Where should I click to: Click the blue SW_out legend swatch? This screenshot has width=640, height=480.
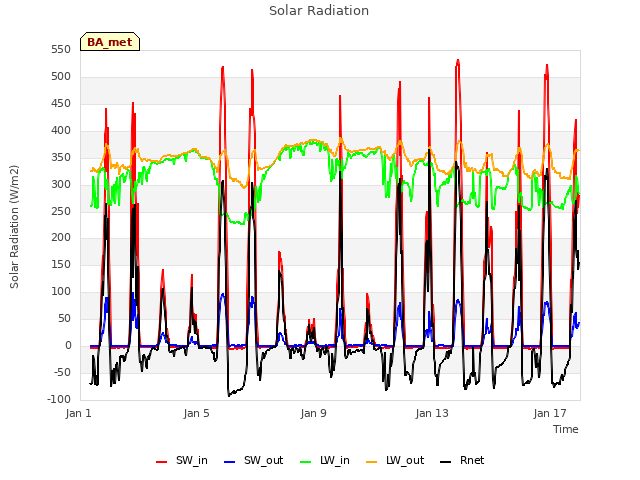coord(230,462)
